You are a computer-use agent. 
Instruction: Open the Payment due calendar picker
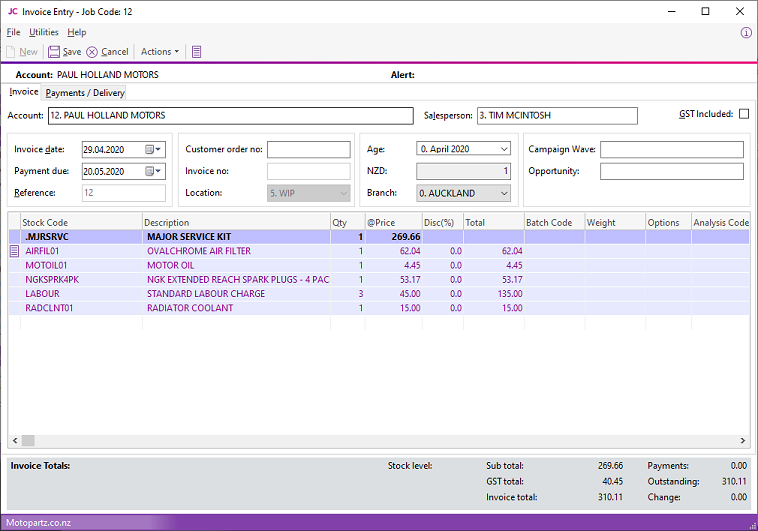[x=152, y=171]
